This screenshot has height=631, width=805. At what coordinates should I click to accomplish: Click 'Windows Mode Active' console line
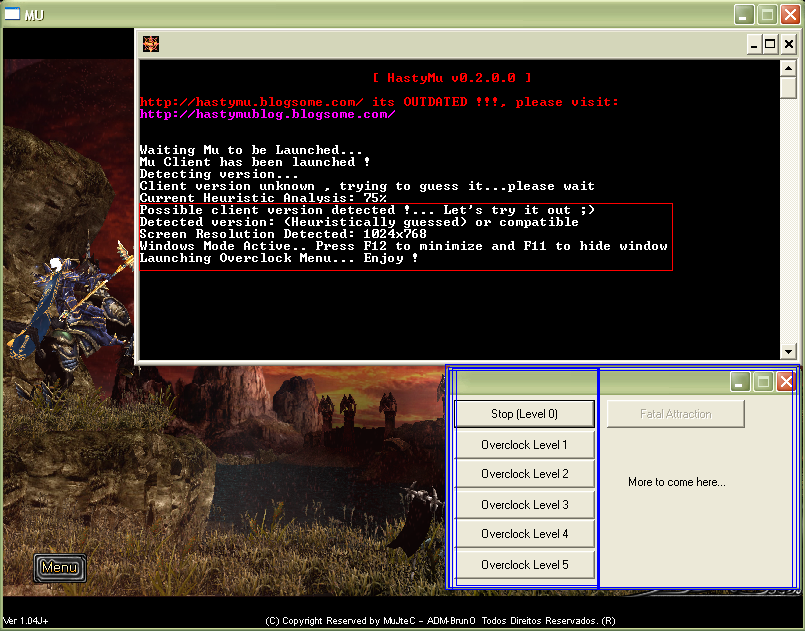click(404, 246)
